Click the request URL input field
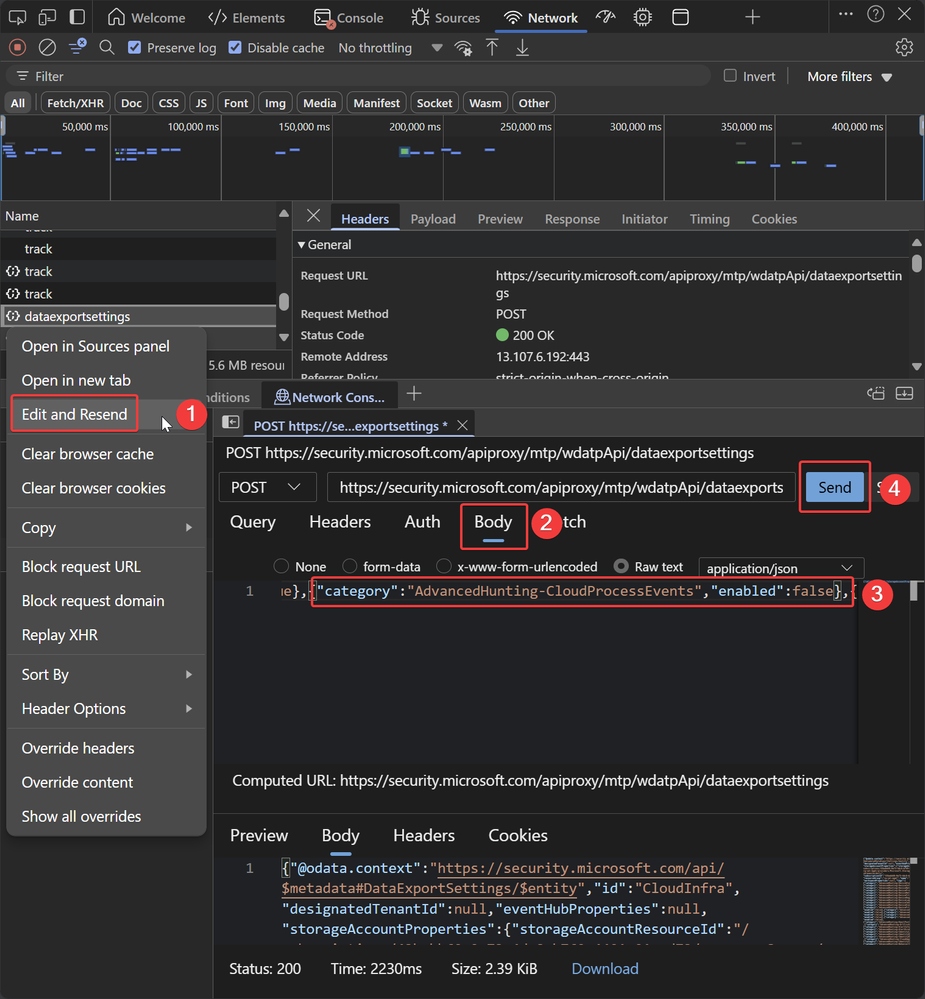Viewport: 925px width, 999px height. tap(561, 487)
